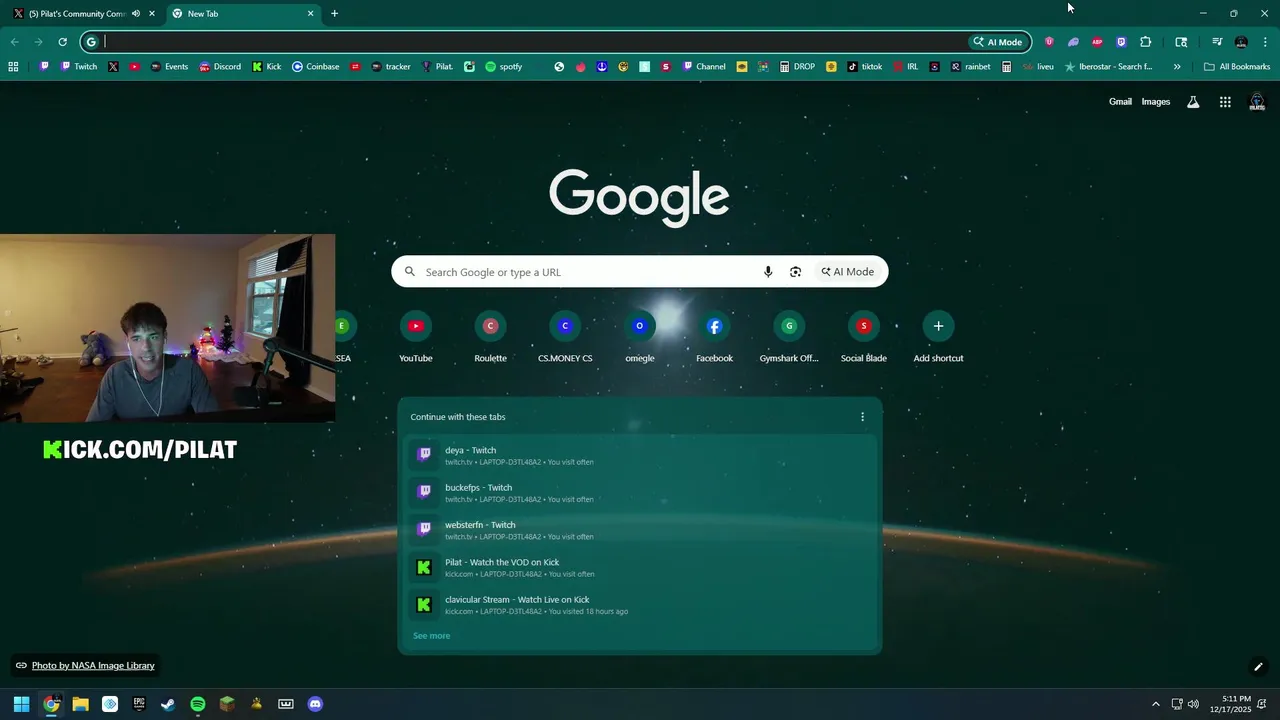
Task: Open the Iberostar bookmark
Action: (x=1108, y=67)
